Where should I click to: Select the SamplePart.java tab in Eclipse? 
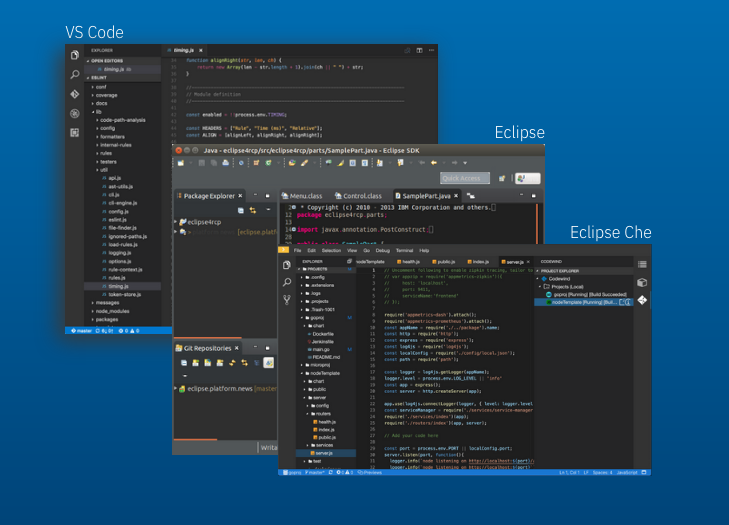click(426, 196)
